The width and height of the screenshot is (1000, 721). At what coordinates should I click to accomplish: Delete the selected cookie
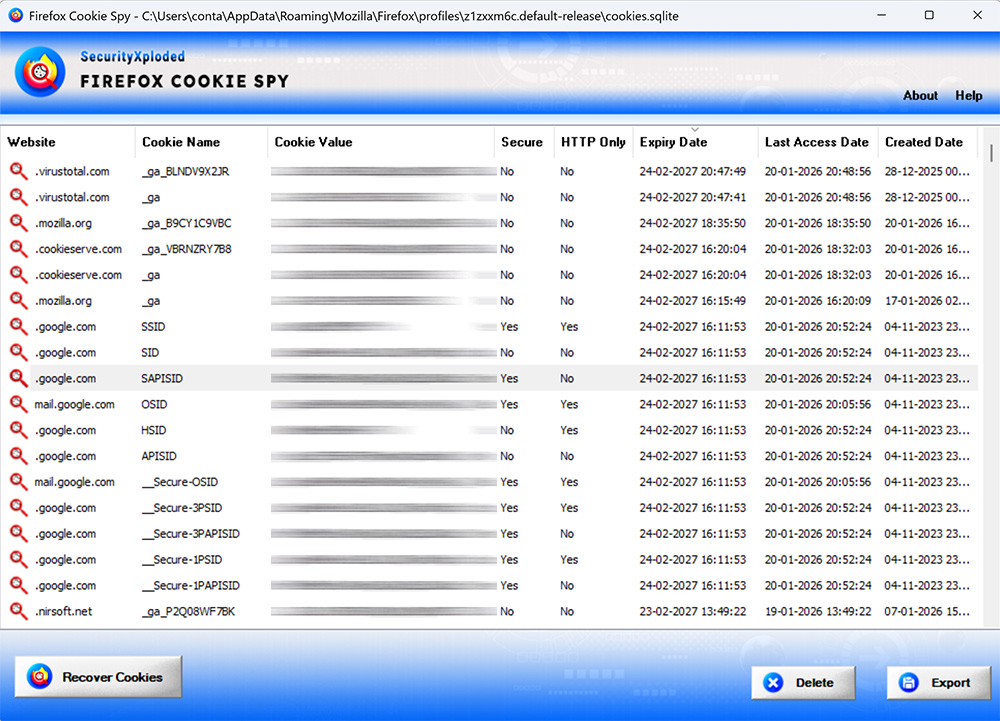tap(803, 682)
